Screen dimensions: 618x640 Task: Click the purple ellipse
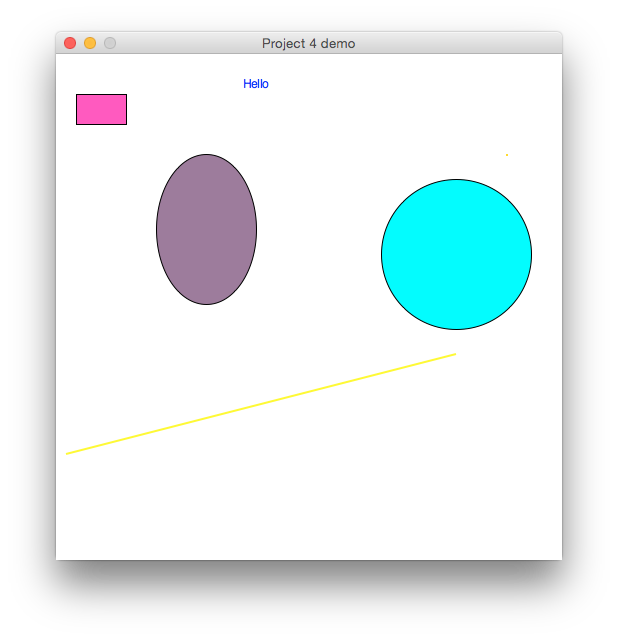[207, 229]
